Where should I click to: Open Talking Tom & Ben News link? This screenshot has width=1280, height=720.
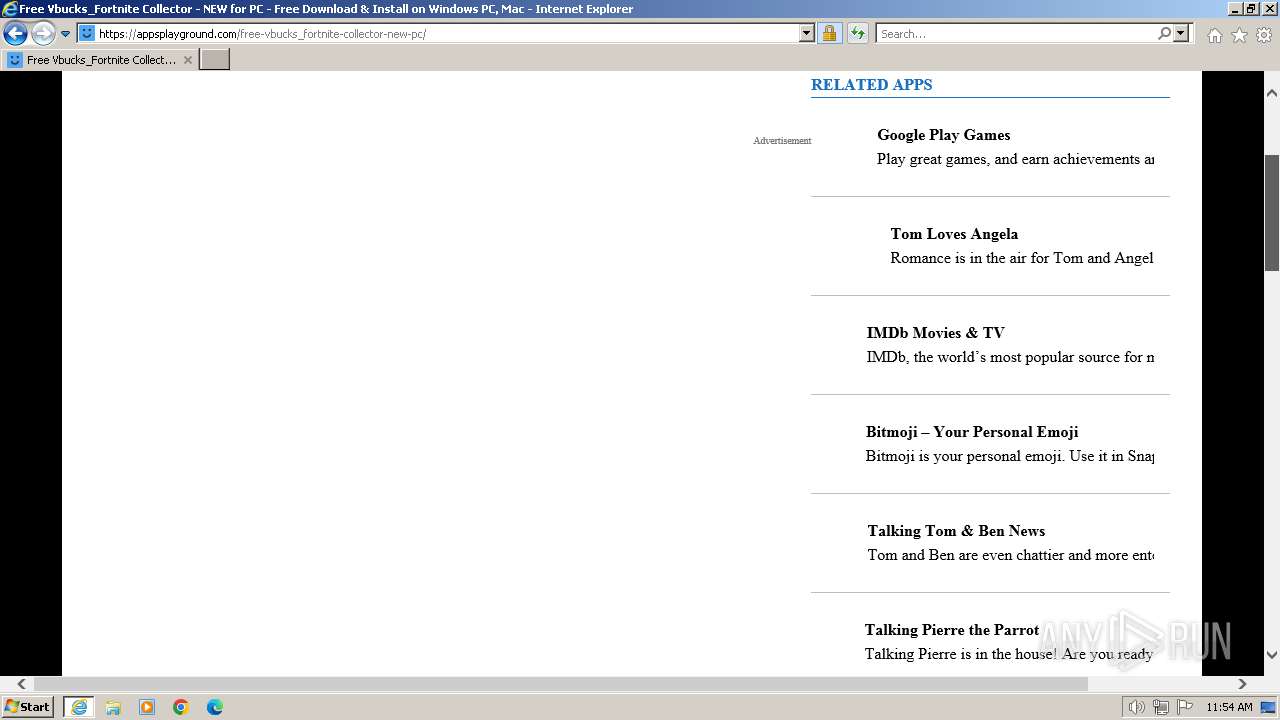[956, 531]
